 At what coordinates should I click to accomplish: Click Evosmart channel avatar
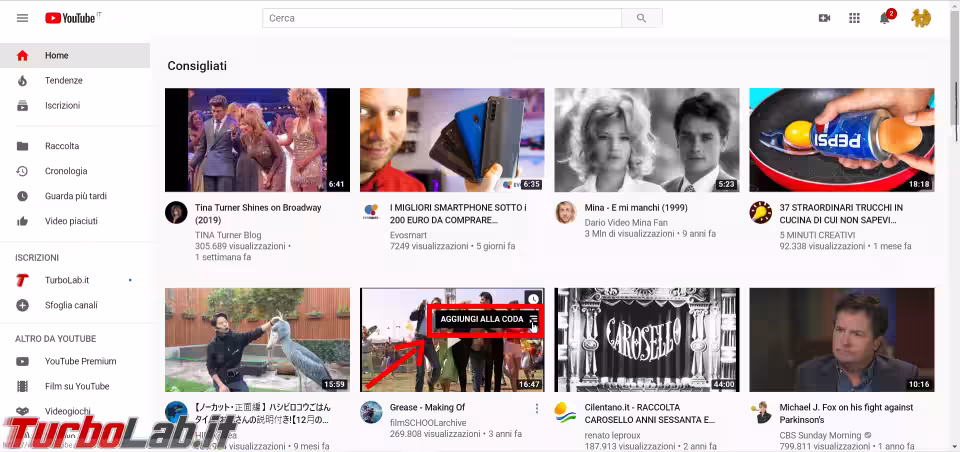tap(371, 213)
